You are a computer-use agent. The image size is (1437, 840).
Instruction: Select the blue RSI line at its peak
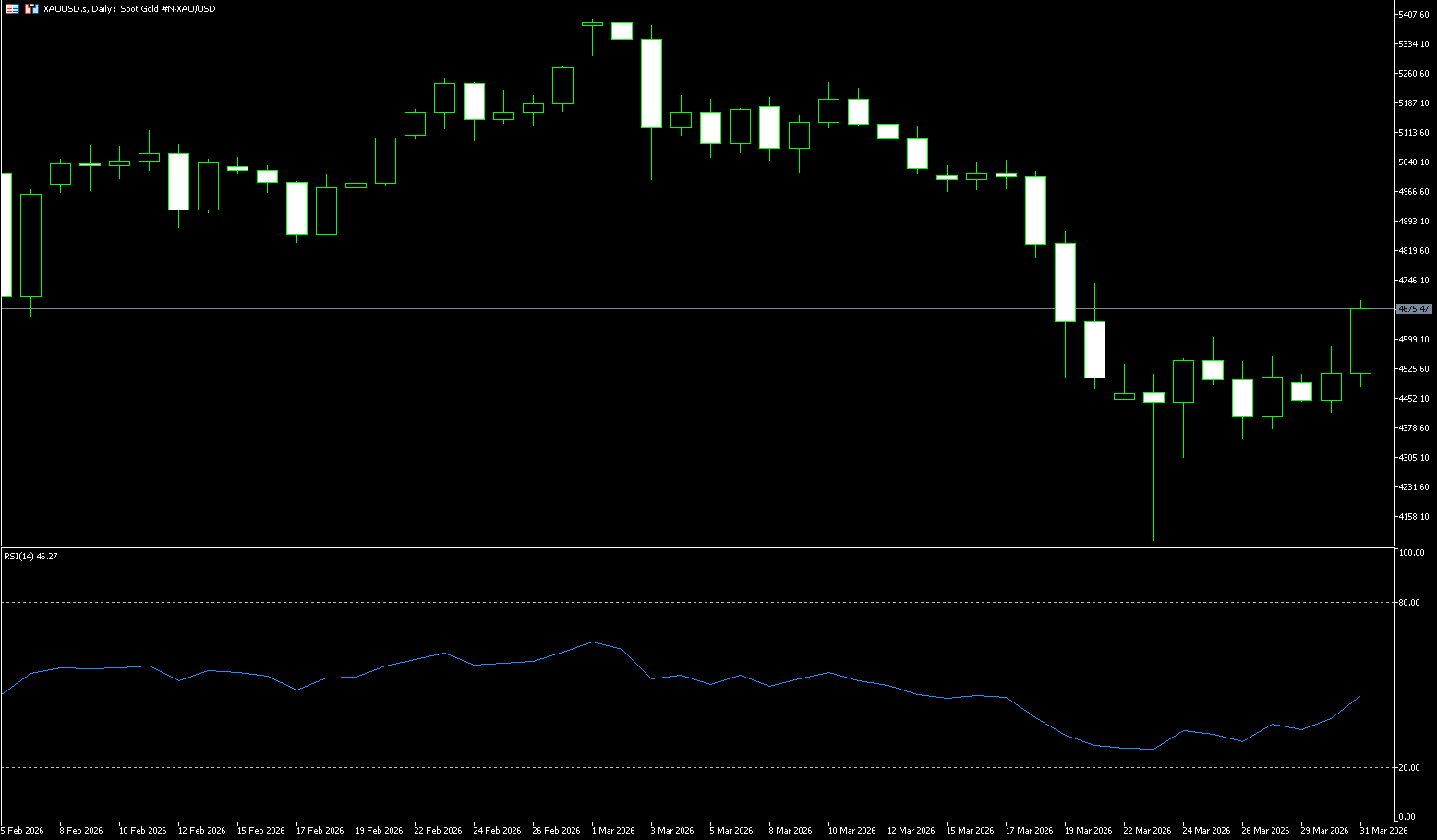(592, 642)
